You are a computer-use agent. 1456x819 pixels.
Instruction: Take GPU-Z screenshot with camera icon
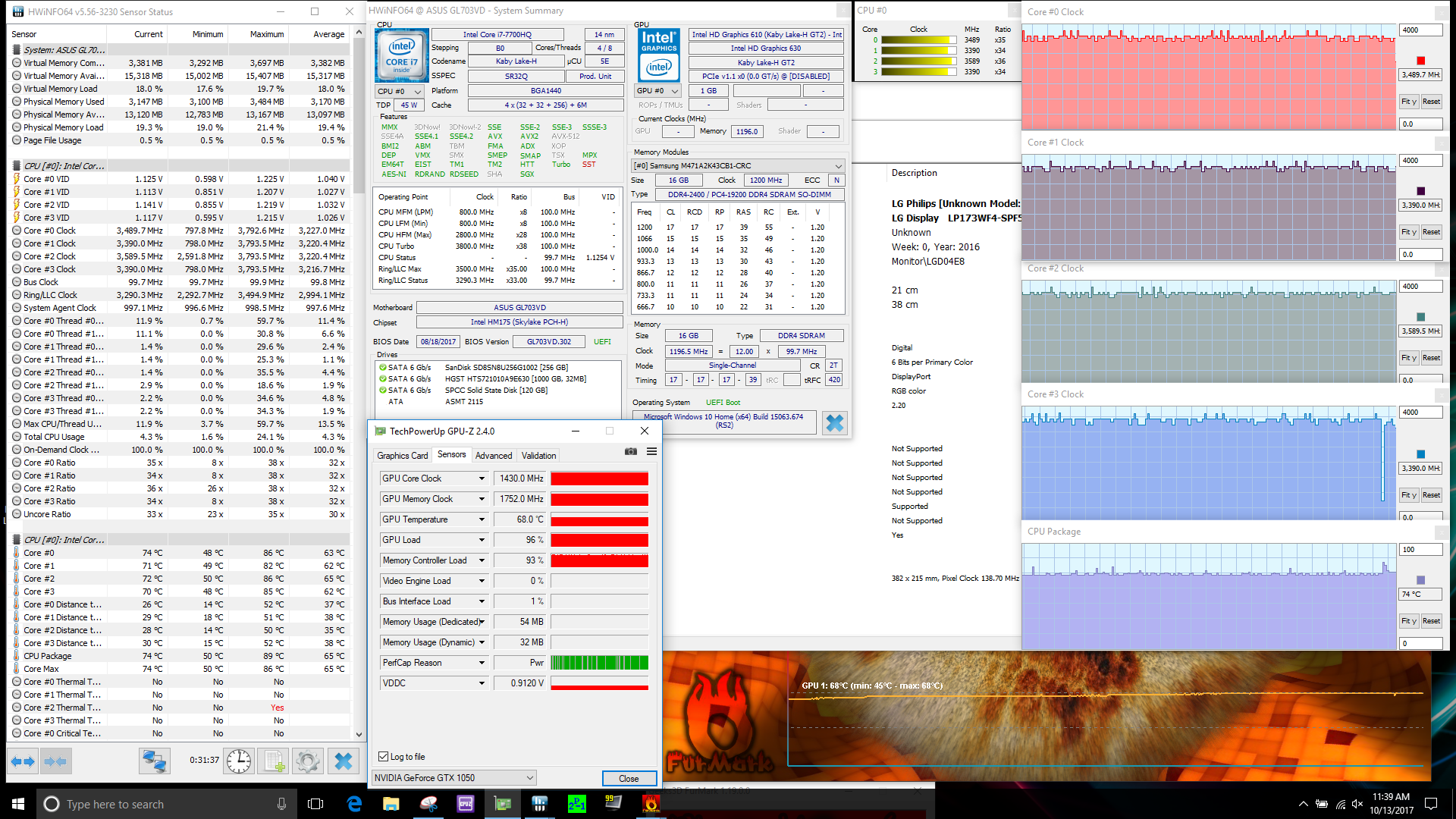pos(630,451)
